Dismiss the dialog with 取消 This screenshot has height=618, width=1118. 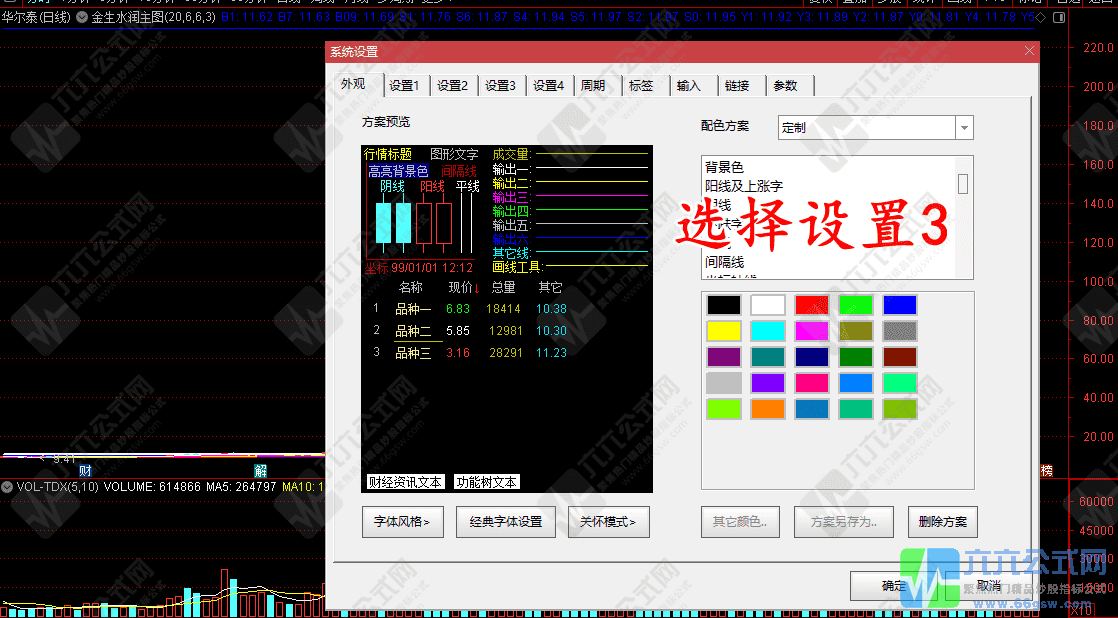click(x=988, y=586)
